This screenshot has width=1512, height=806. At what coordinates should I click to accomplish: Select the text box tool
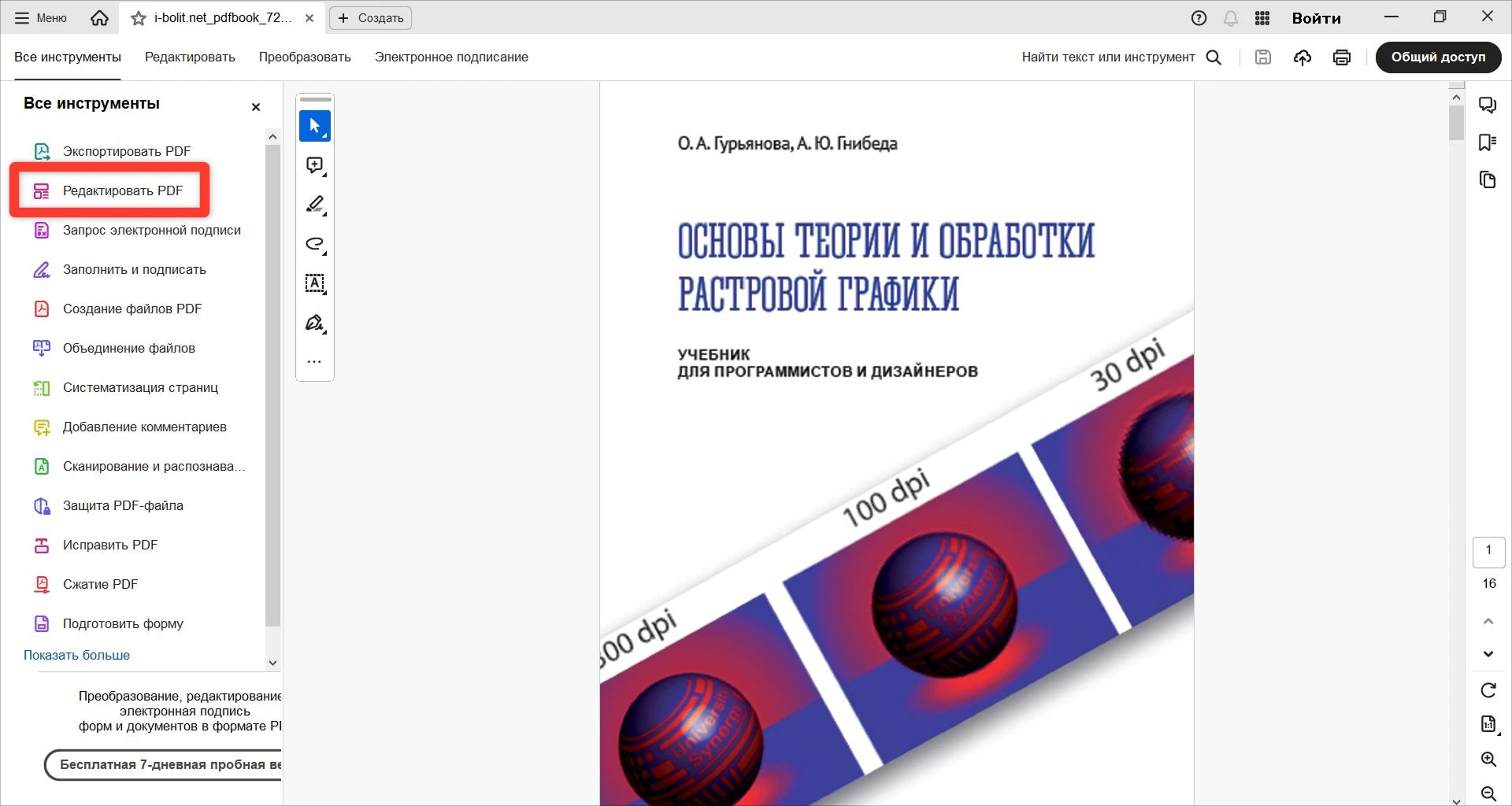coord(314,283)
